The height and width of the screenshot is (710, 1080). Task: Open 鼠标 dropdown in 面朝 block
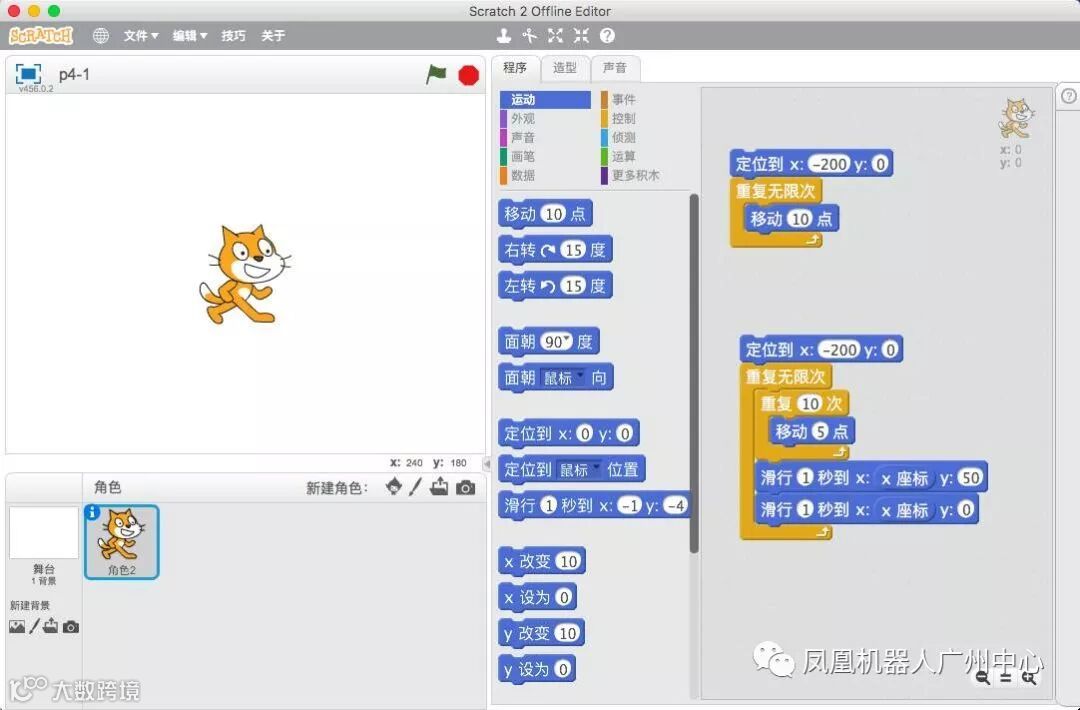580,375
